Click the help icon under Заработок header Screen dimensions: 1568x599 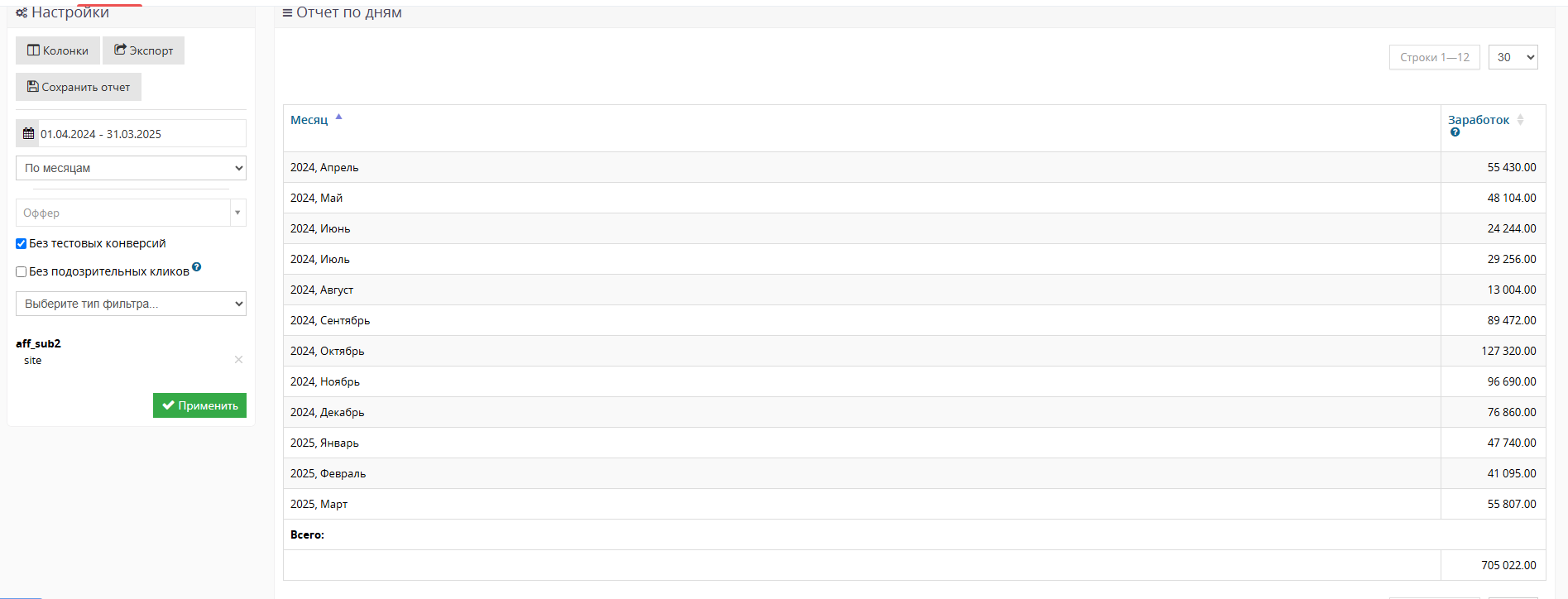pos(1455,132)
